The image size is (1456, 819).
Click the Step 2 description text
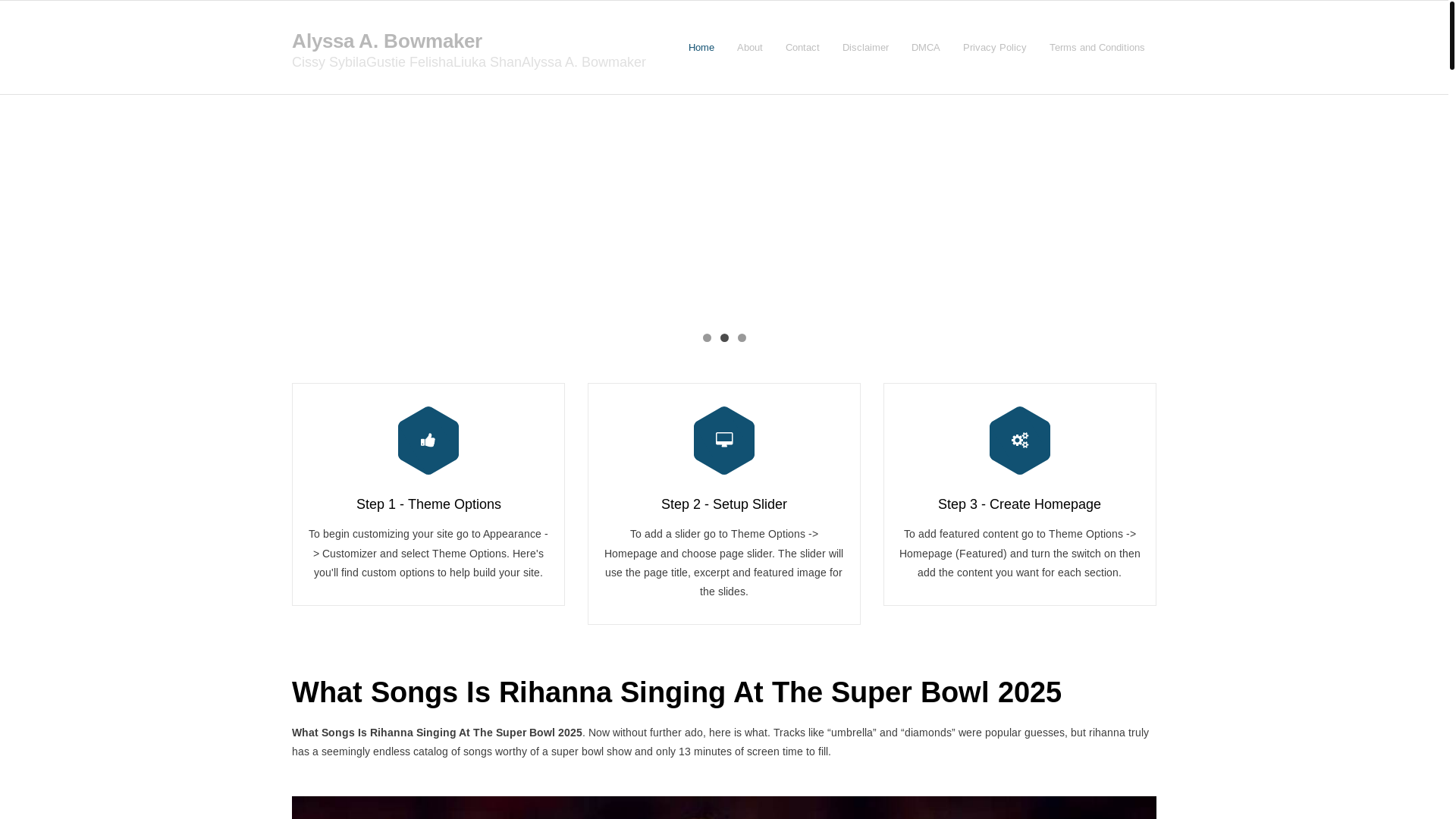click(x=724, y=563)
